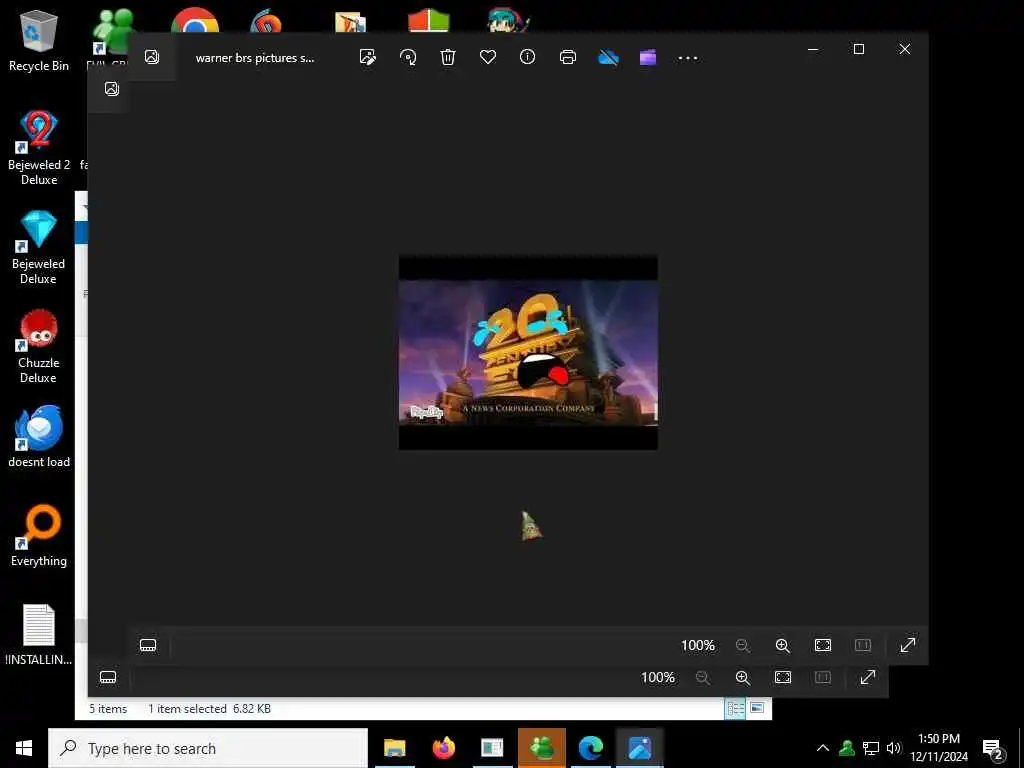The image size is (1024, 768).
Task: Print the image using the printer icon
Action: (x=568, y=57)
